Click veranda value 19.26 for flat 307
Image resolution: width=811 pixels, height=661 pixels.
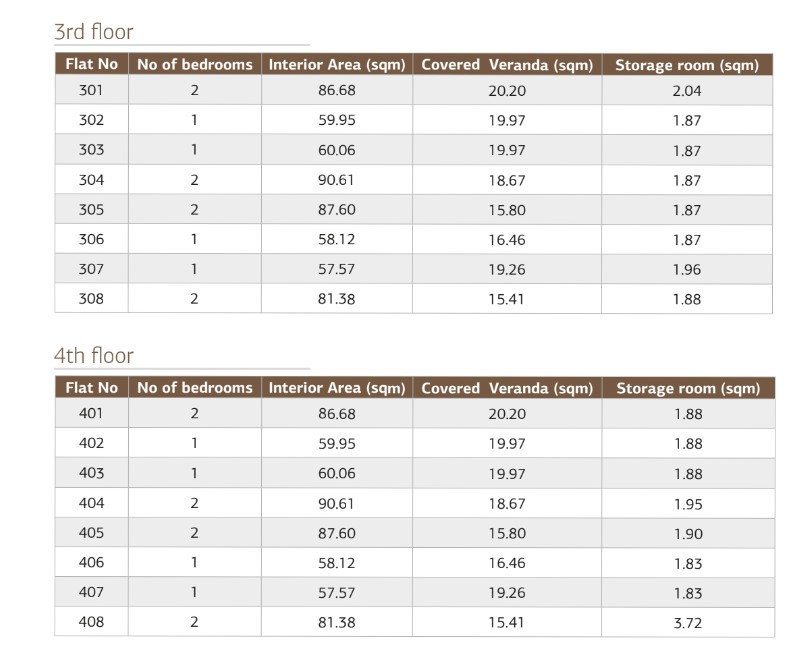click(x=507, y=269)
